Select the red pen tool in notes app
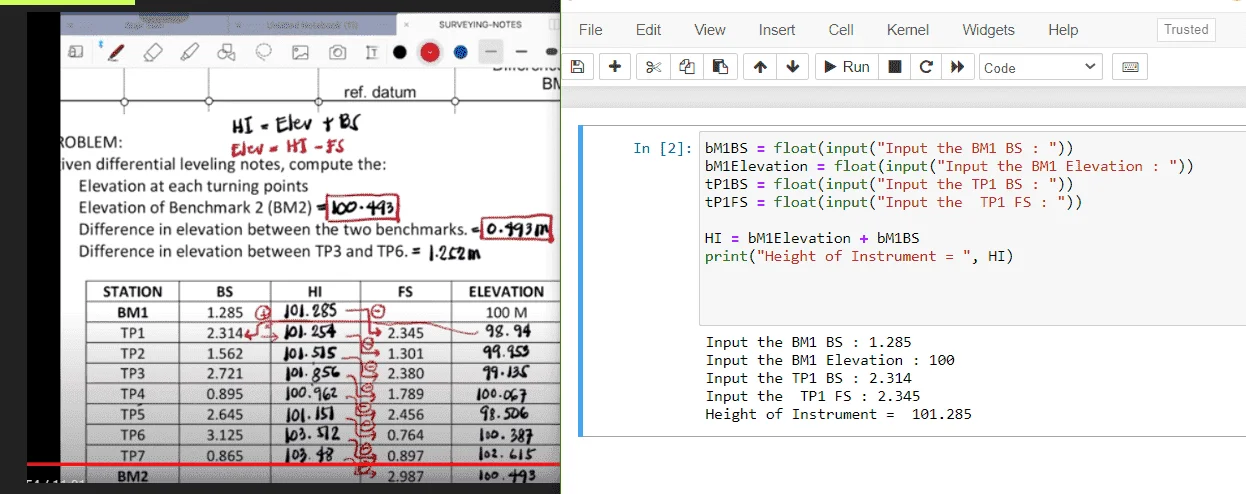Screen dimensions: 1246x494 coord(114,51)
